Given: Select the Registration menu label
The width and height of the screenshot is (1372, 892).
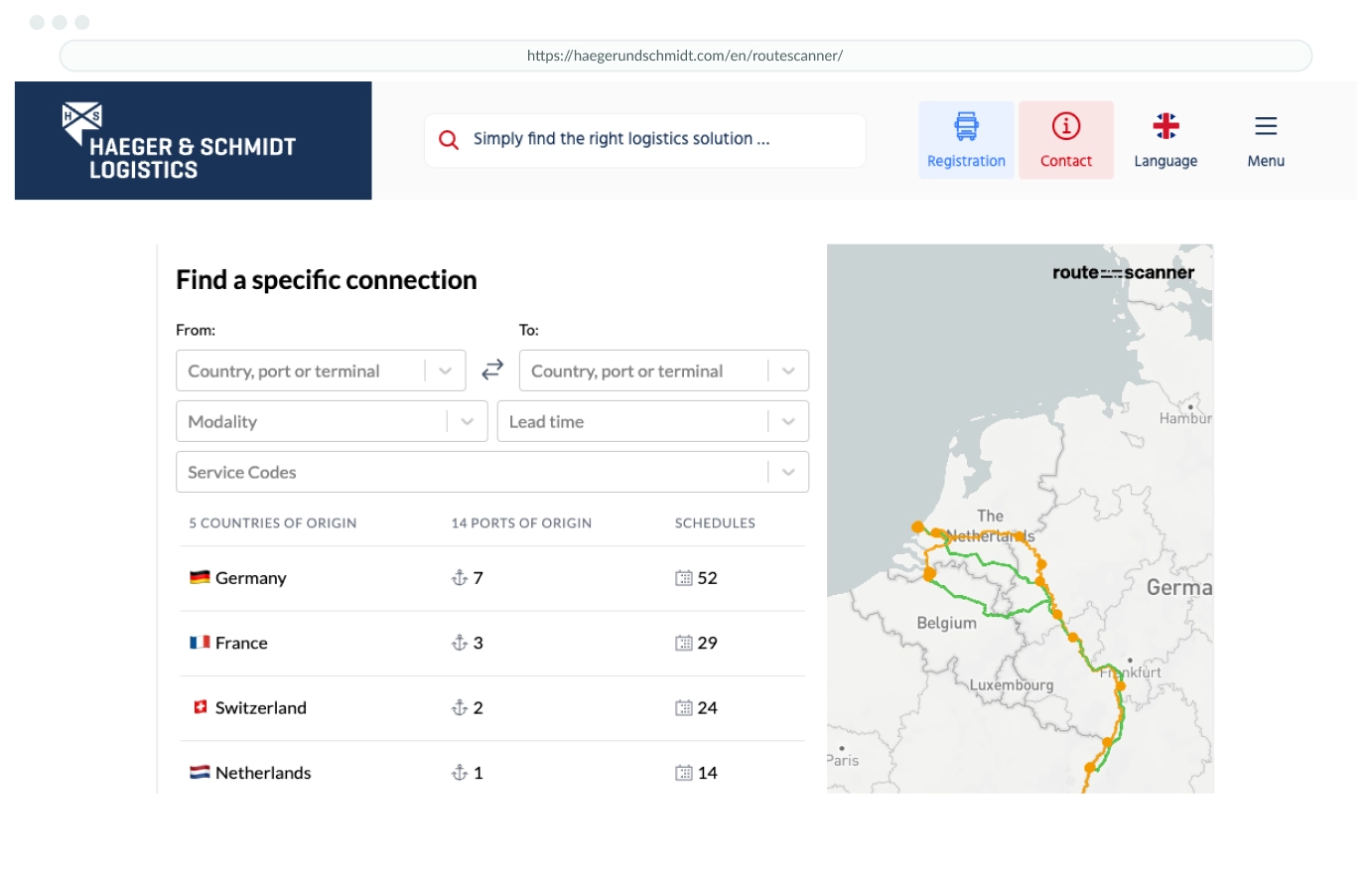Looking at the screenshot, I should (x=966, y=161).
